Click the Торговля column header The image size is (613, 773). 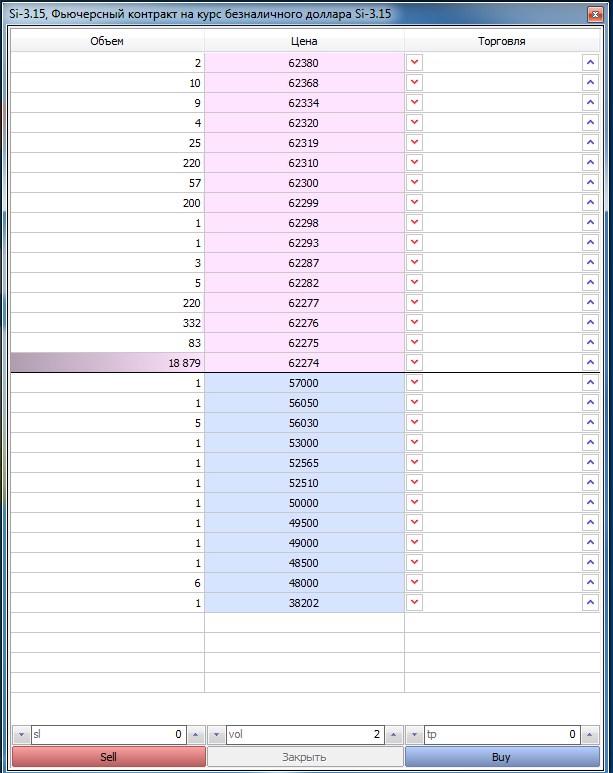(502, 41)
